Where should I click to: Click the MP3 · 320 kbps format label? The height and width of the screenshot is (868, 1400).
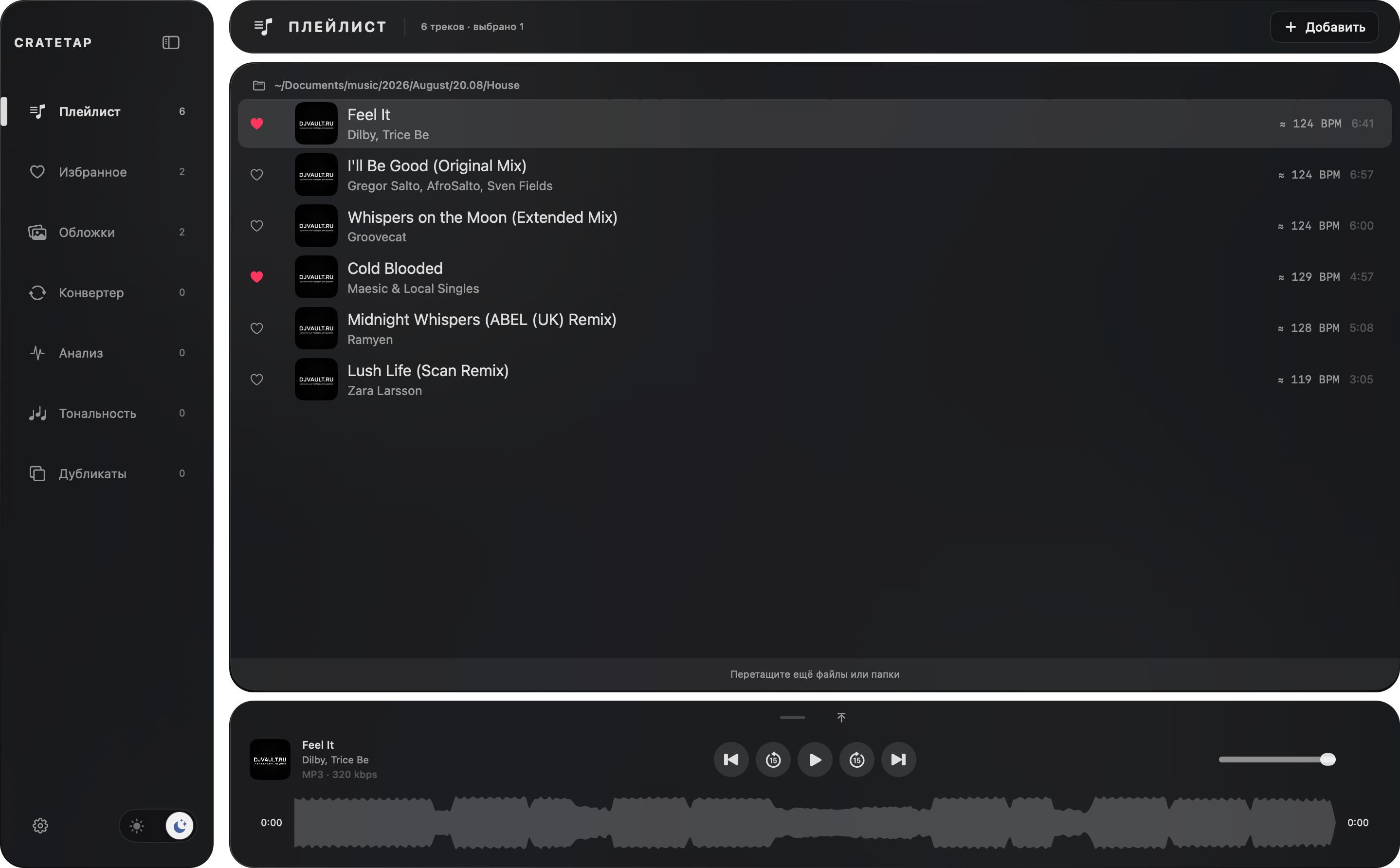340,775
